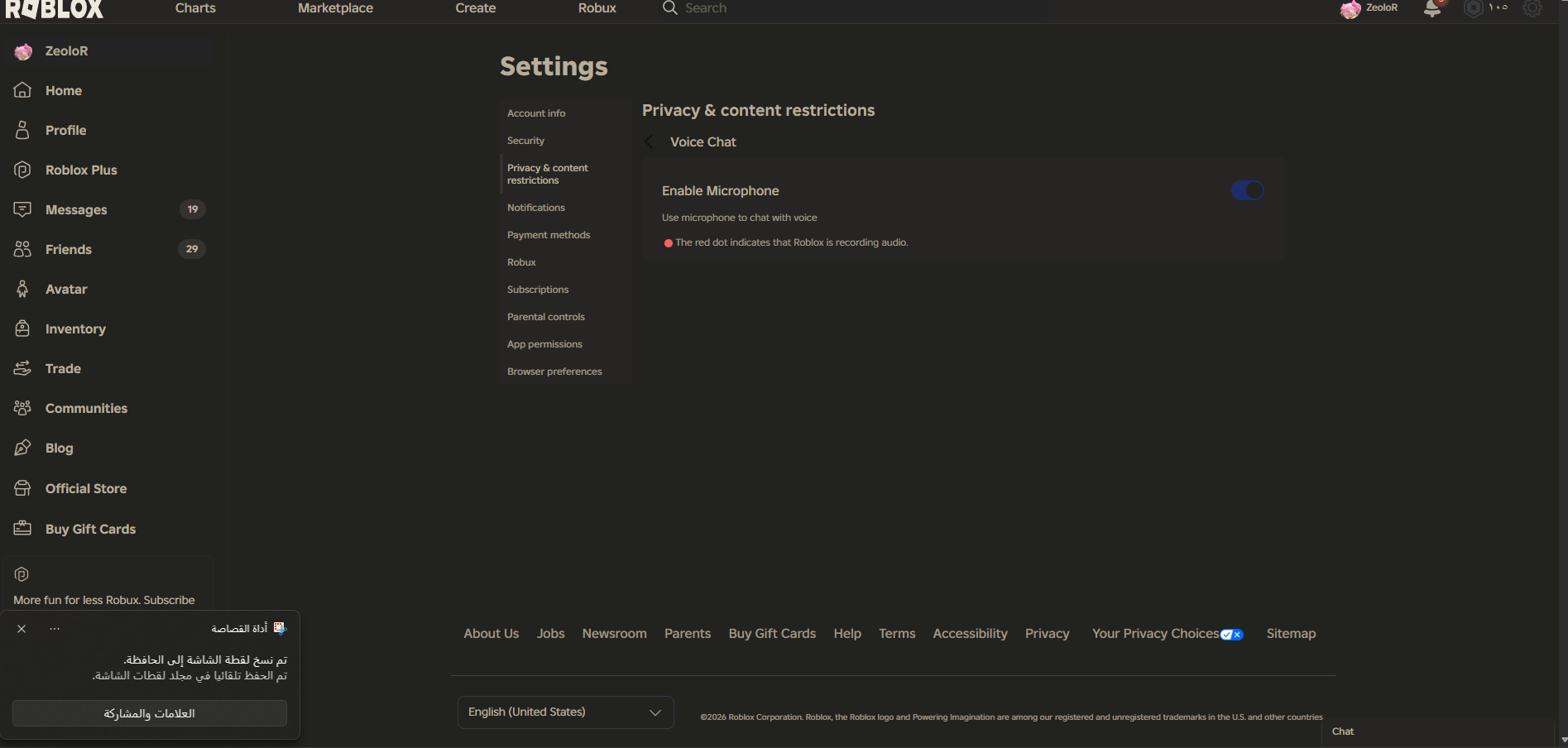Click the Home house icon

pos(23,90)
